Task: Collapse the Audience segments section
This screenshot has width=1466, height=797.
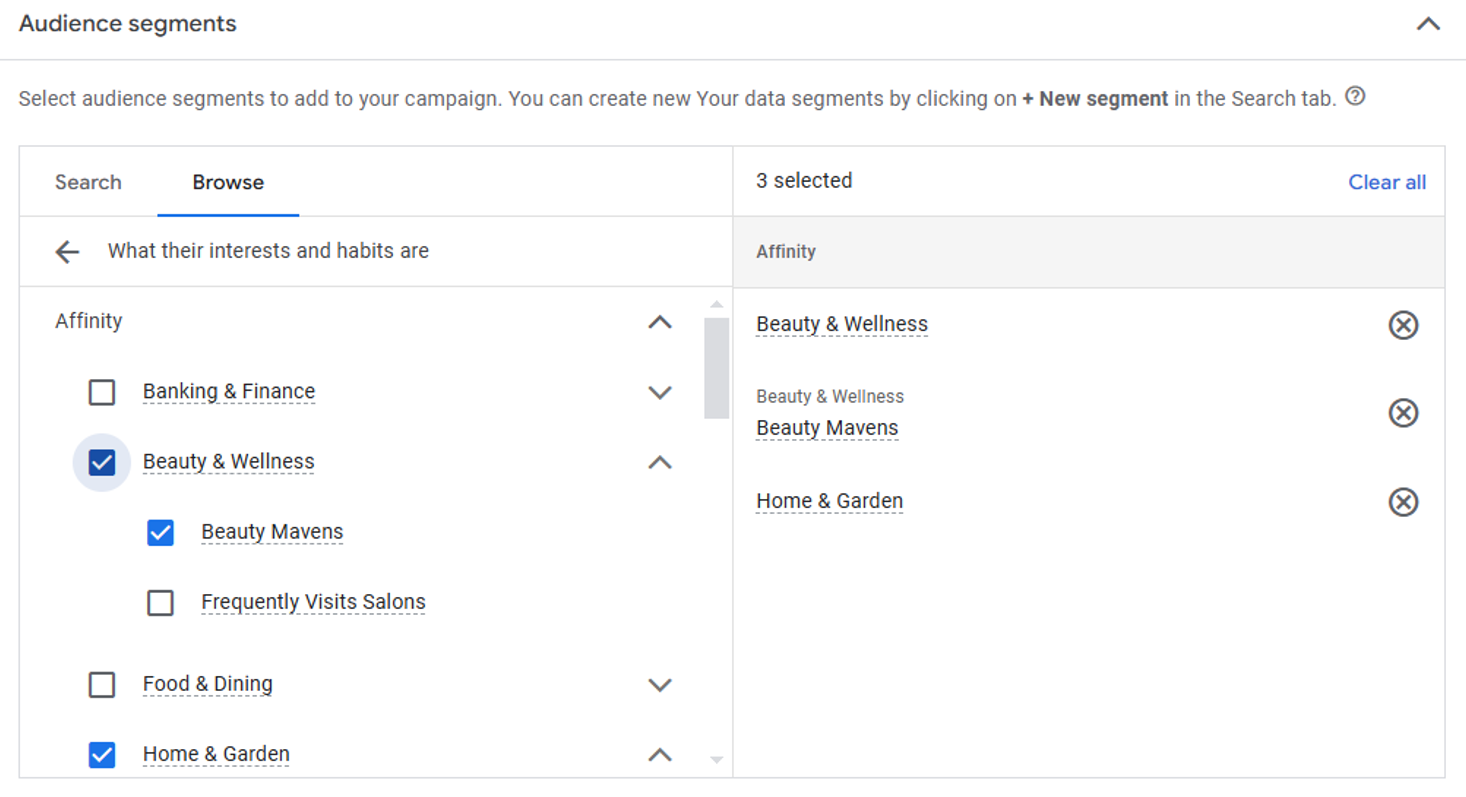Action: [x=1428, y=24]
